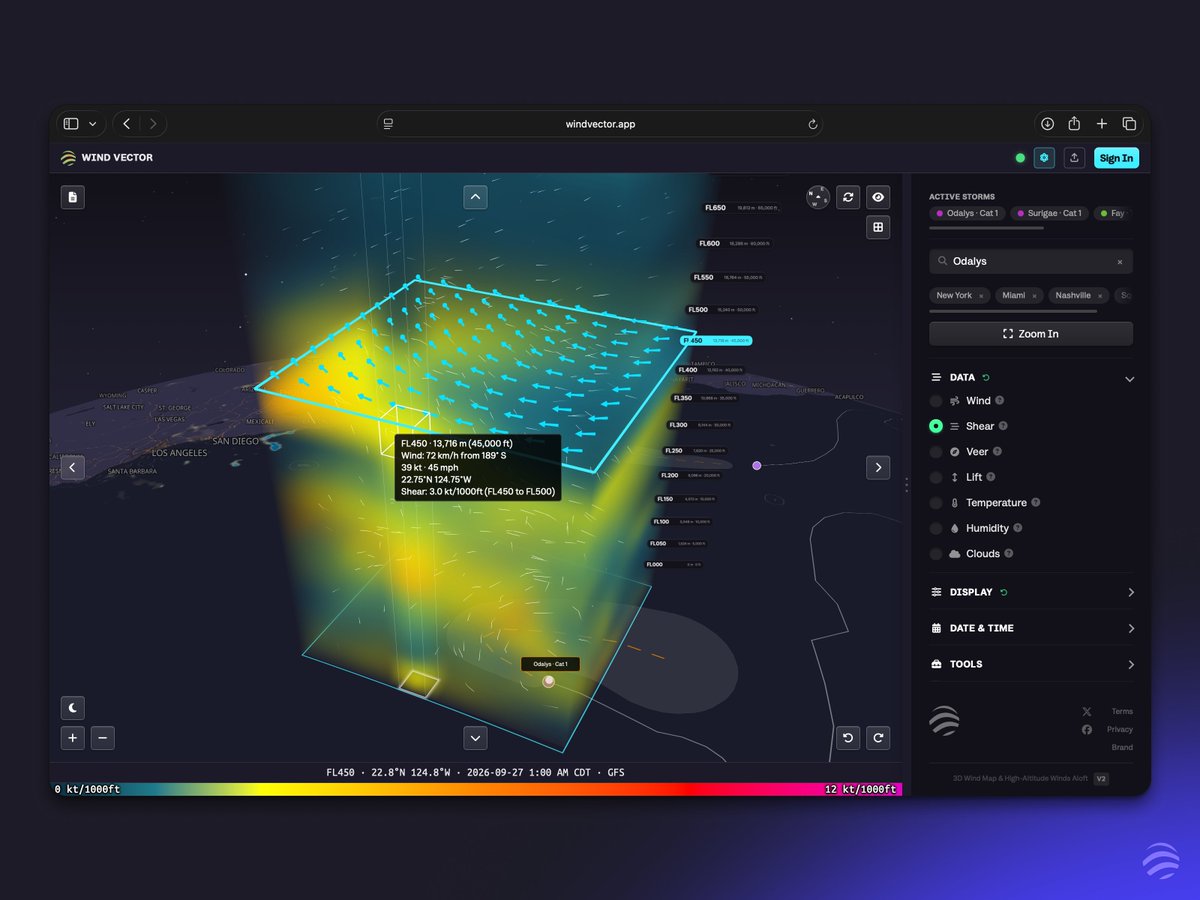Select the FL350 altitude level
The image size is (1200, 900).
tap(707, 398)
